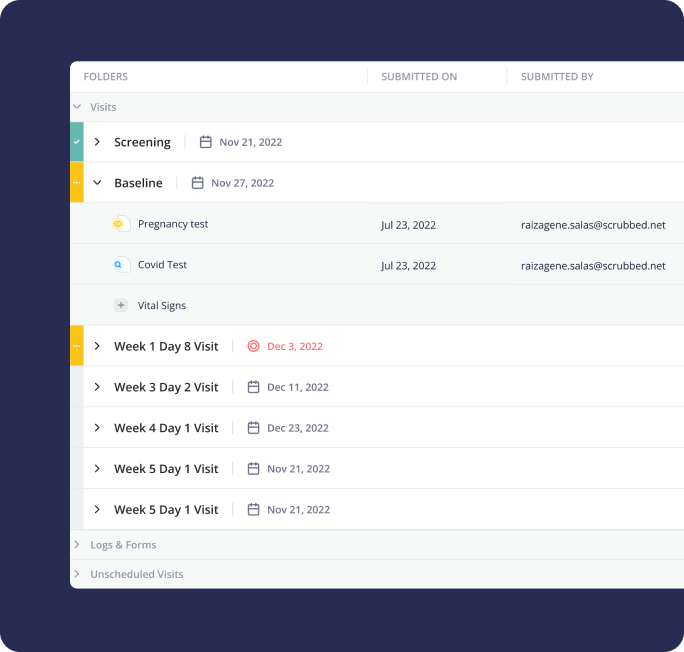Open the Pregnancy test form
Image resolution: width=684 pixels, height=652 pixels.
(173, 224)
